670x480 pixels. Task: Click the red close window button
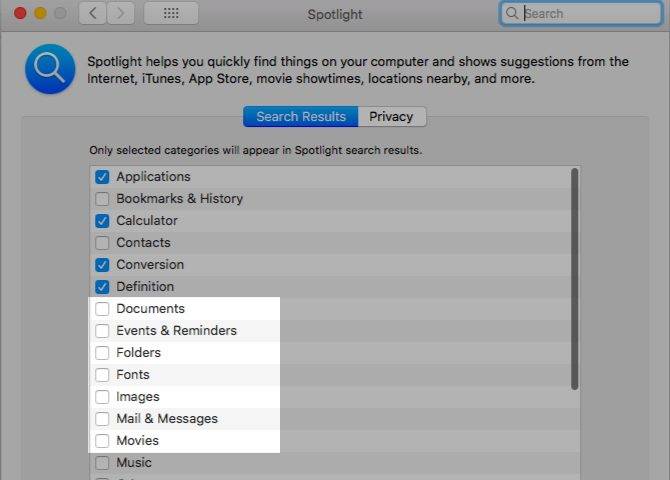20,13
